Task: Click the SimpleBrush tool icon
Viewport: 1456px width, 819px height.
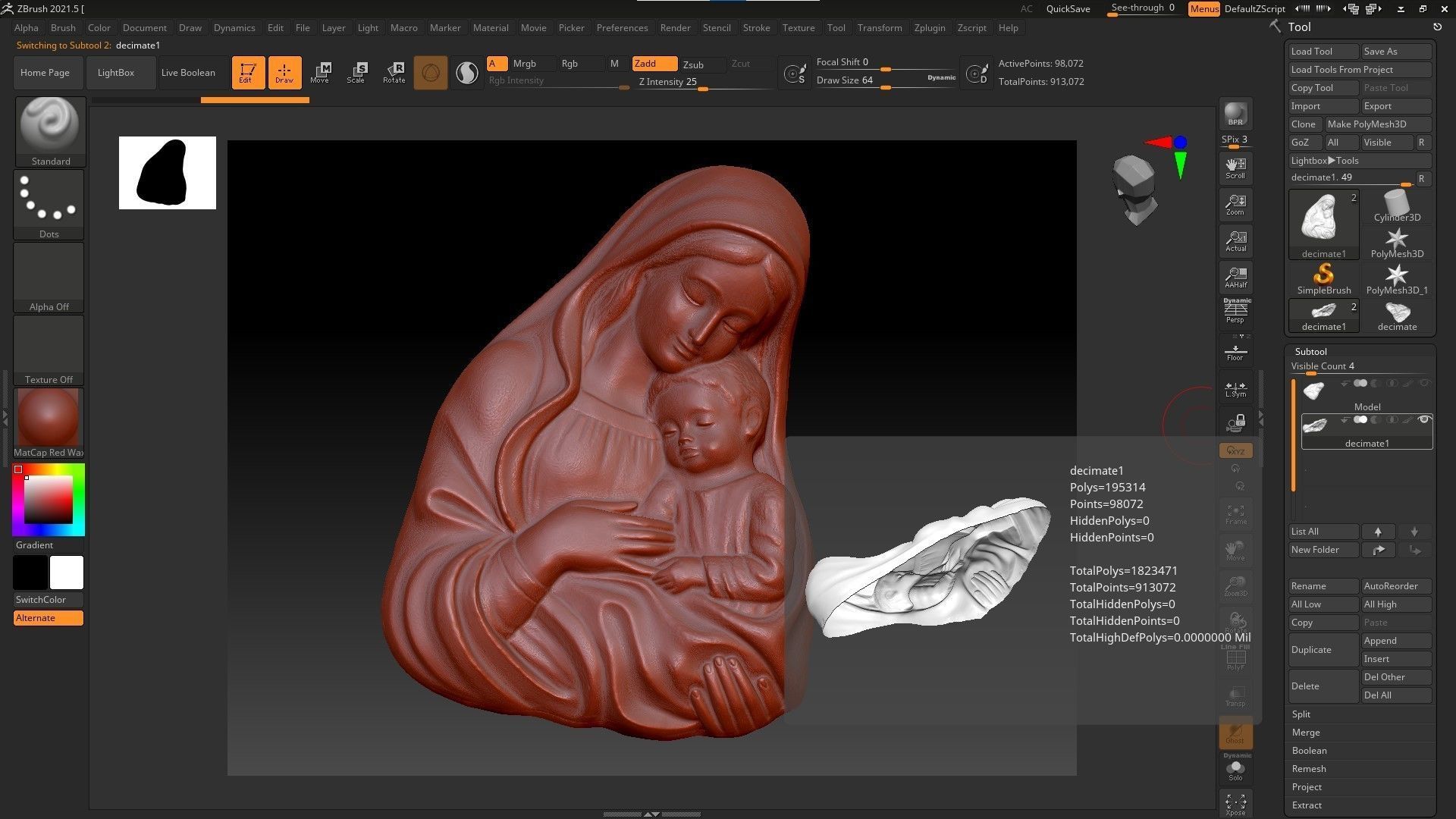Action: point(1323,278)
